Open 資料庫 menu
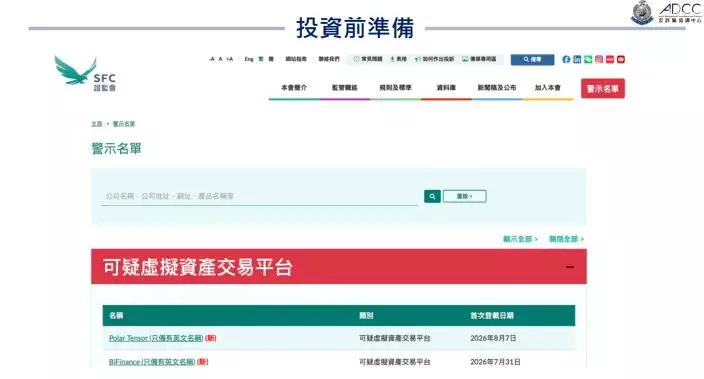Viewport: 704px width, 379px height. [x=446, y=88]
